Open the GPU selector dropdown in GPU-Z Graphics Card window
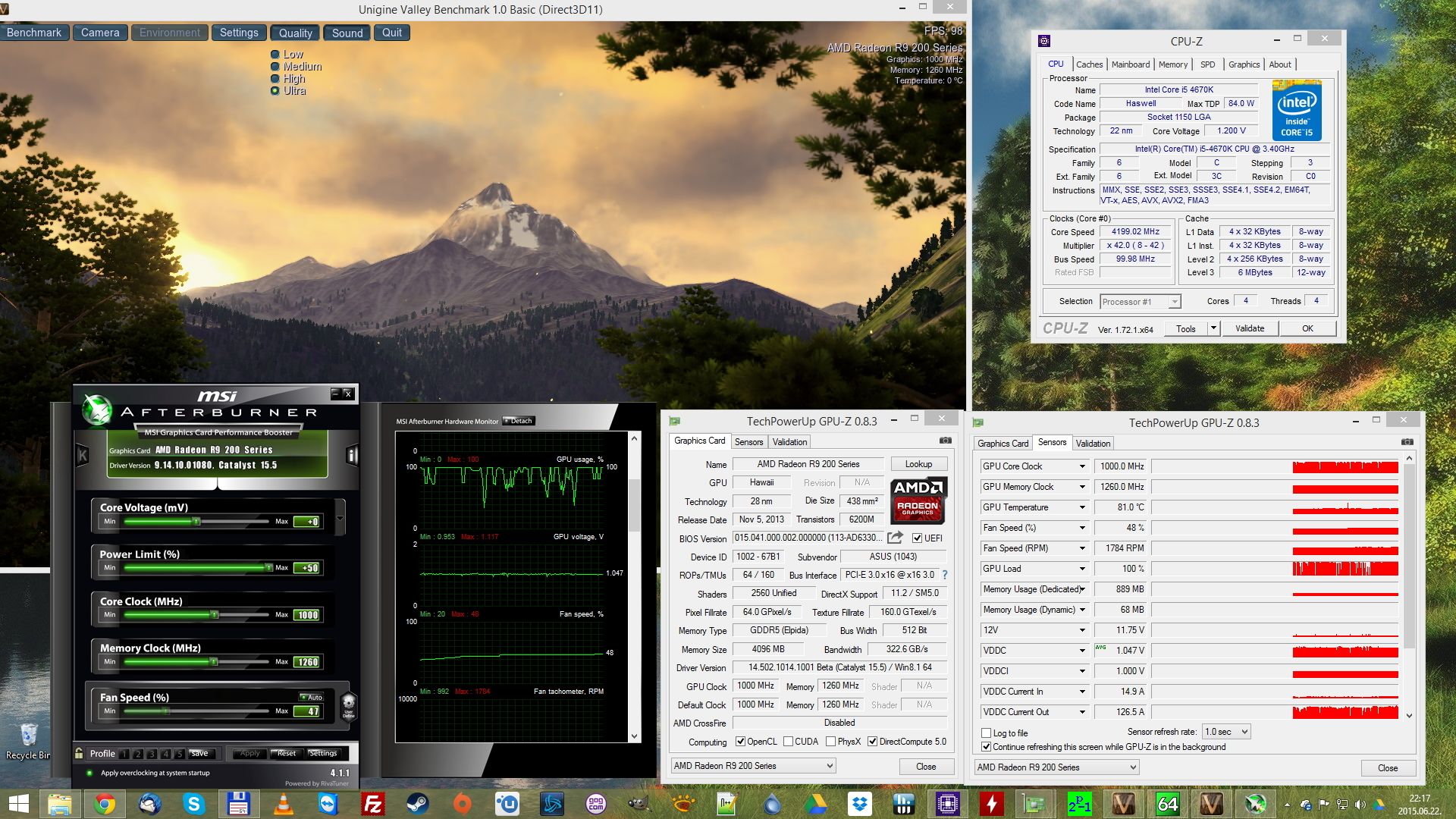 click(x=753, y=766)
